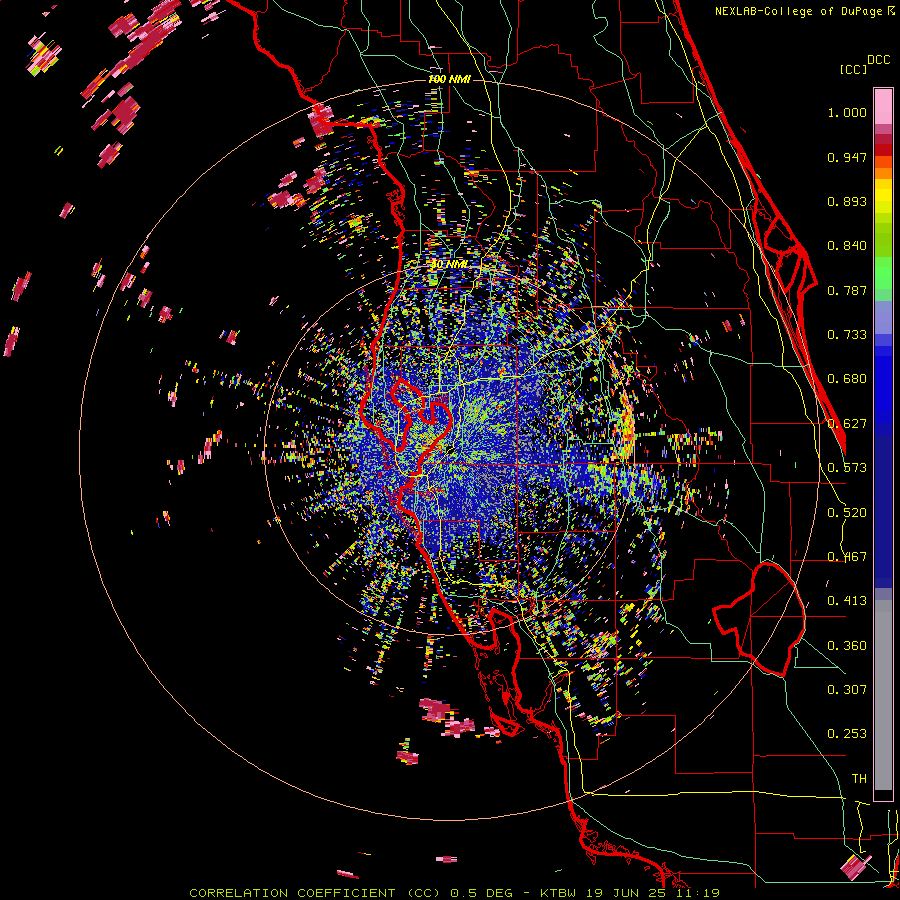Click the 50 NMI range ring label
The width and height of the screenshot is (900, 900).
[x=449, y=265]
